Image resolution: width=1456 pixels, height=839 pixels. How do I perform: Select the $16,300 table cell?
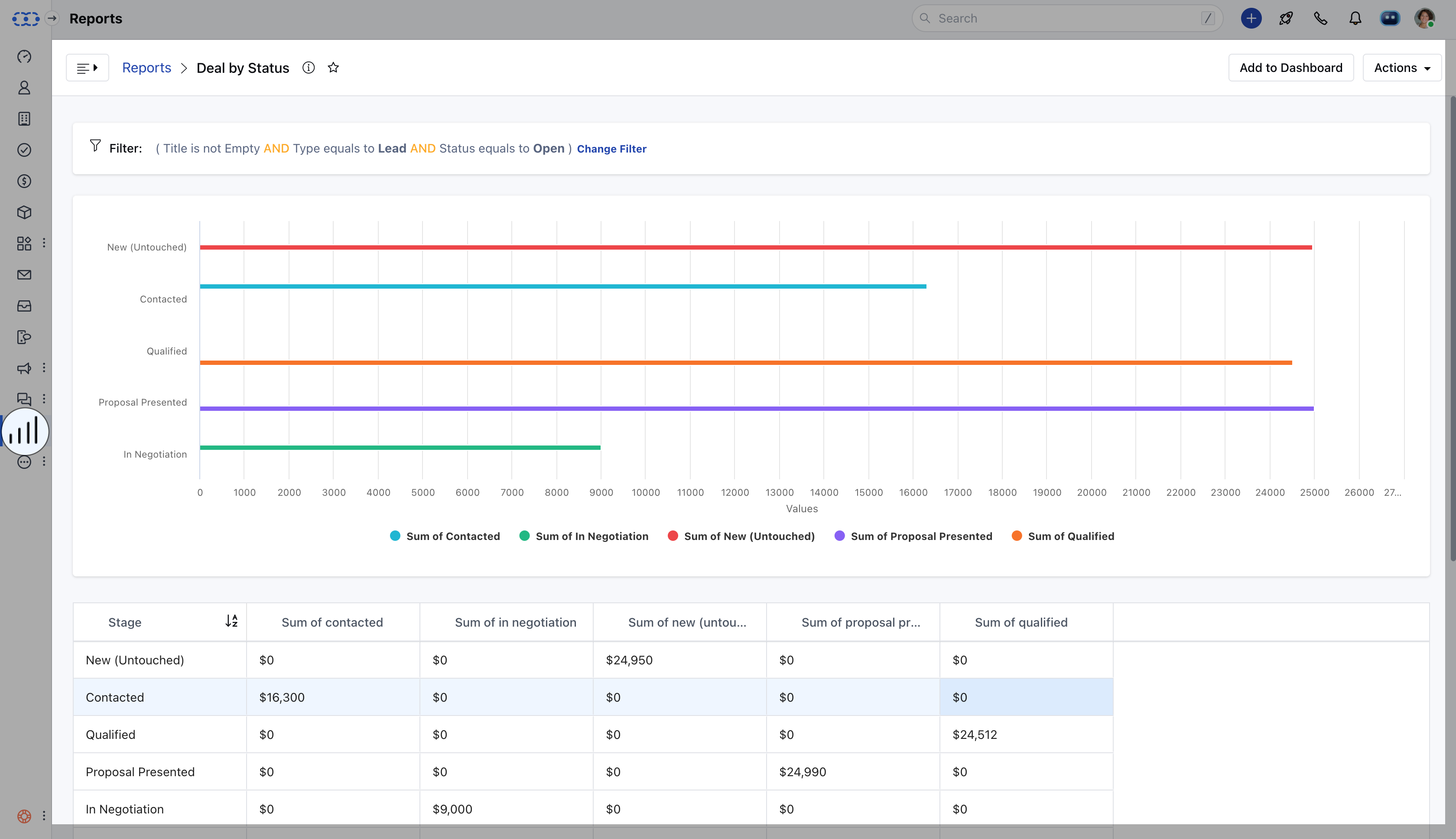333,697
